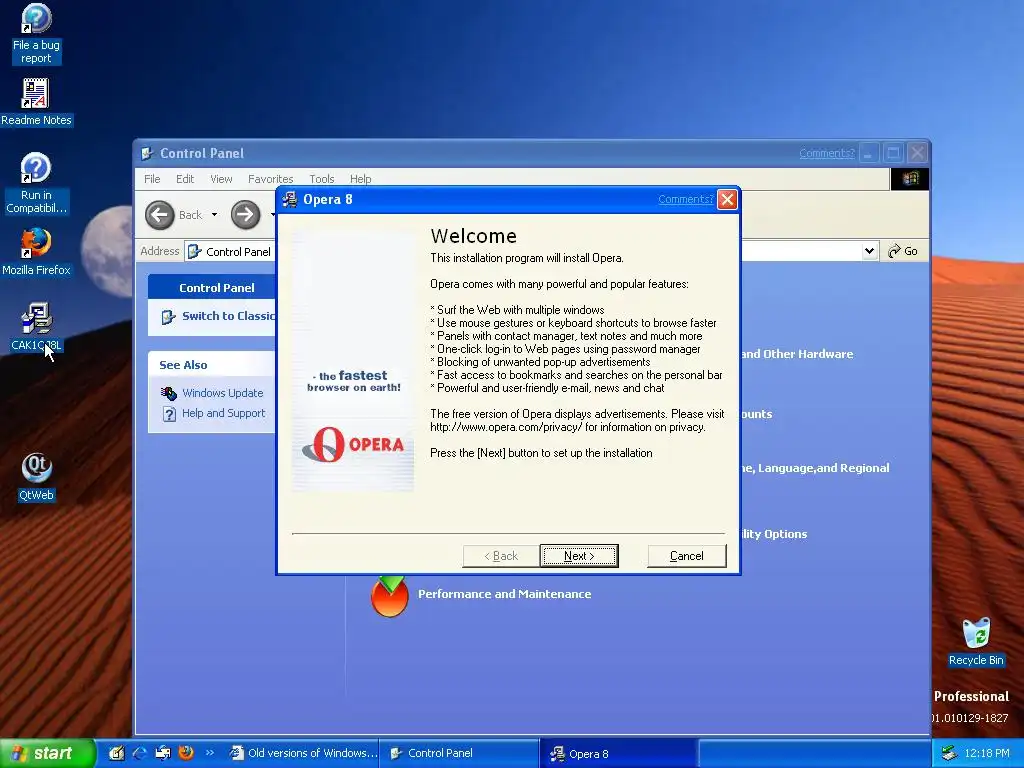The width and height of the screenshot is (1024, 768).
Task: Select the Recycle Bin icon
Action: click(x=976, y=642)
